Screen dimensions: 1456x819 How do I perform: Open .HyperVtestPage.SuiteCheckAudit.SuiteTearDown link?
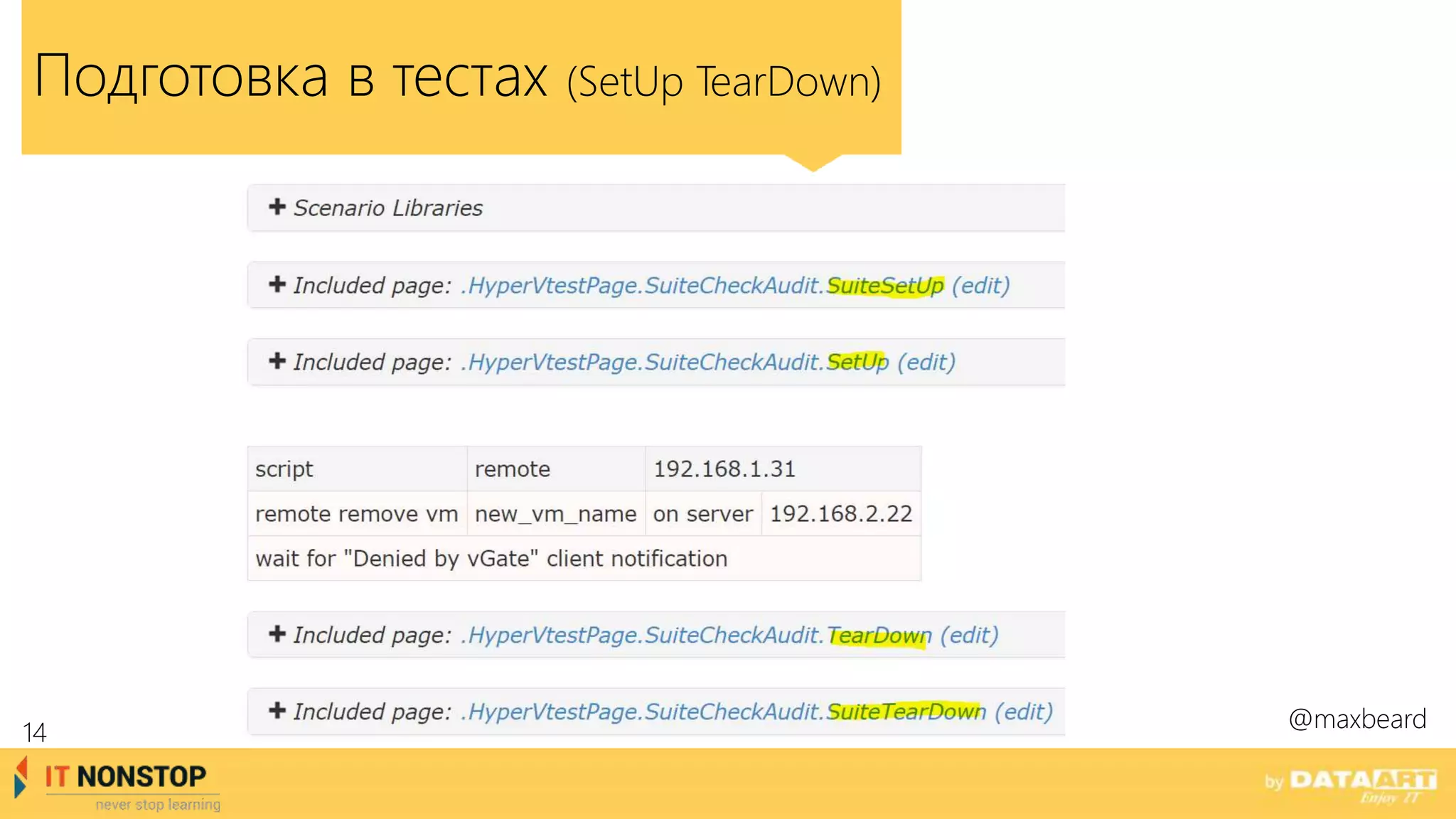coord(723,712)
